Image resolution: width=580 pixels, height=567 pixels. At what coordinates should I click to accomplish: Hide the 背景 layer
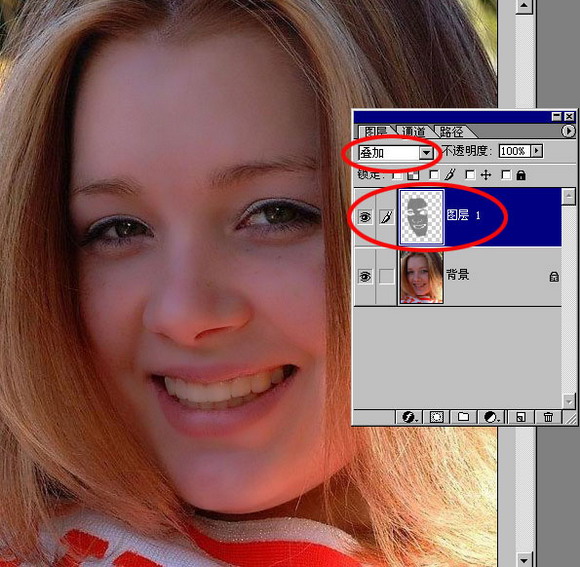[365, 276]
